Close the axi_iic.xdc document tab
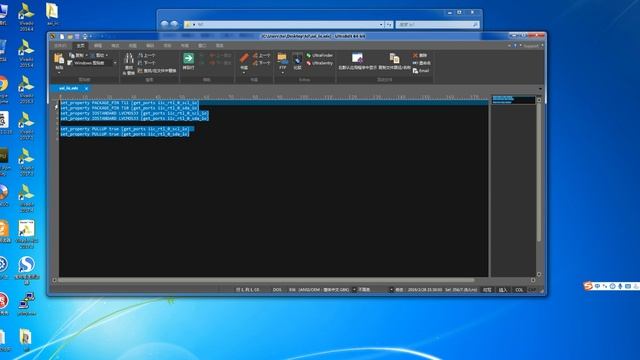Image resolution: width=640 pixels, height=360 pixels. pyautogui.click(x=86, y=88)
